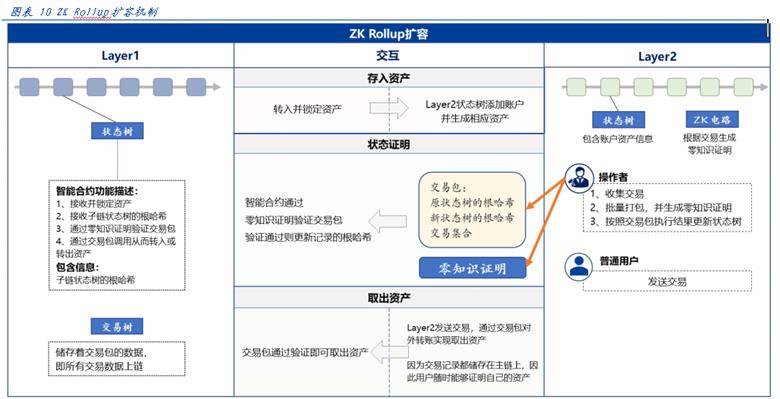Click the box 储存着交易包的数据
This screenshot has width=780, height=399.
[117, 360]
